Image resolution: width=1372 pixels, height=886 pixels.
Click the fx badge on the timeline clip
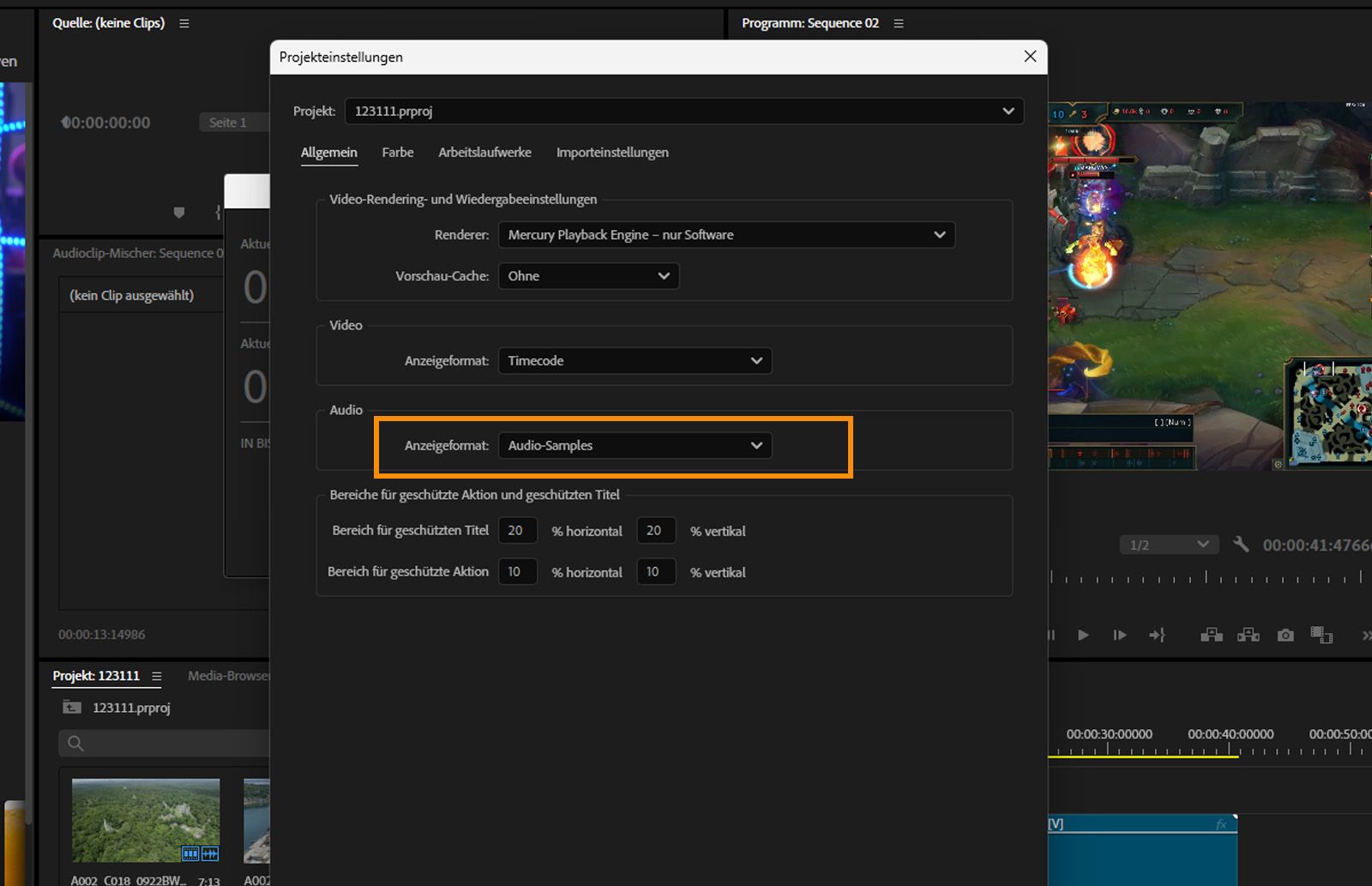[x=1222, y=825]
